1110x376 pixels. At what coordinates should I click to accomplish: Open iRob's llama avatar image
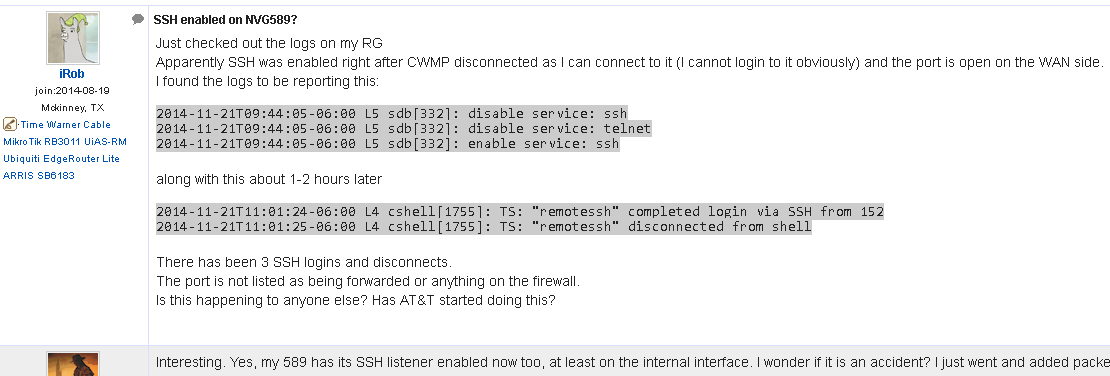[73, 38]
